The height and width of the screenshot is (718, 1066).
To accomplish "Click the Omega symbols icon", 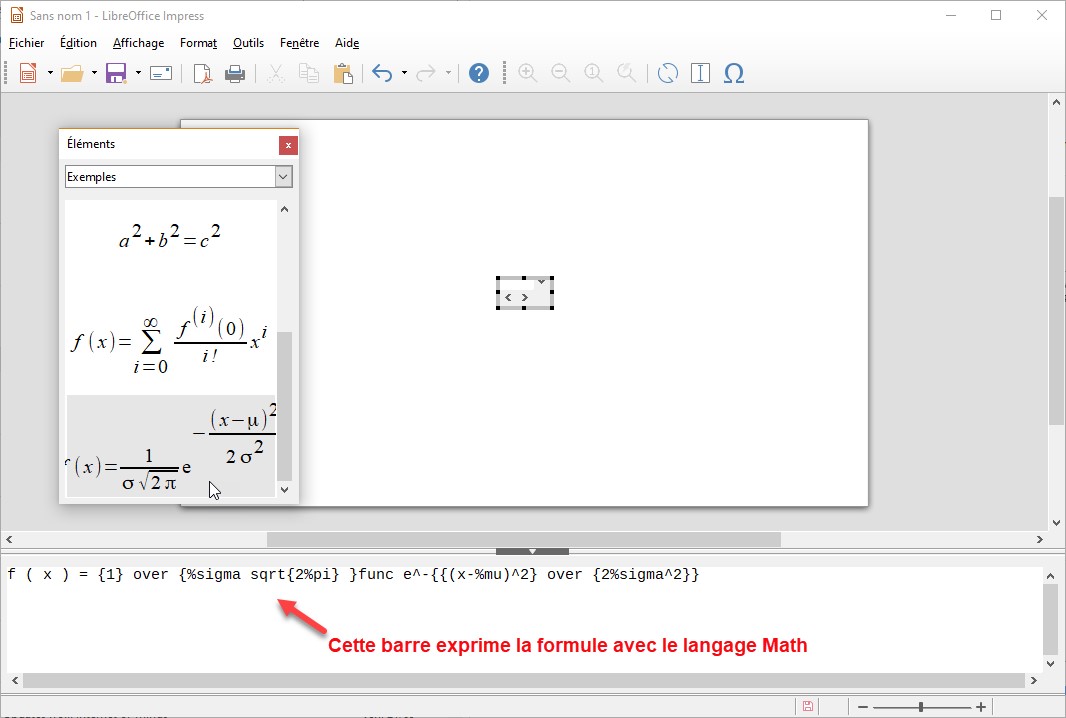I will tap(733, 73).
